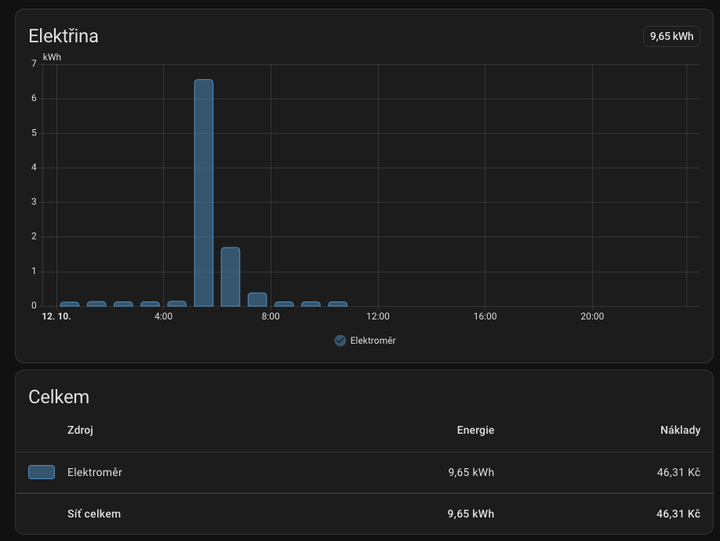Click the Síť celkem row label

[x=94, y=514]
